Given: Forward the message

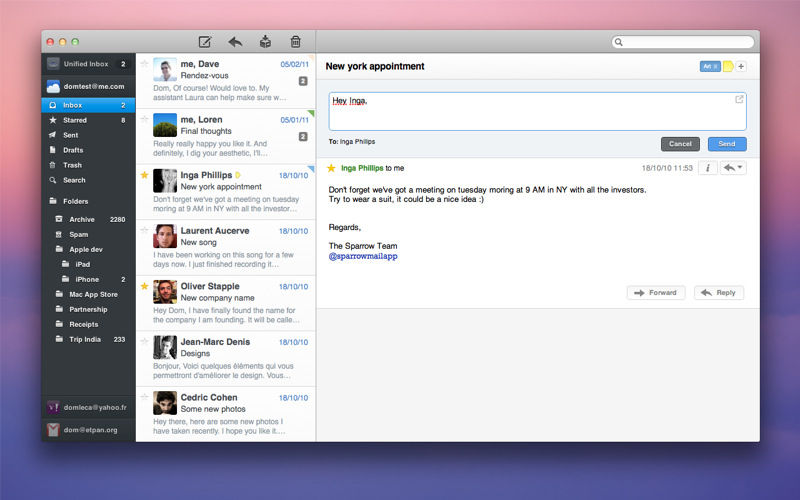Looking at the screenshot, I should pyautogui.click(x=656, y=293).
